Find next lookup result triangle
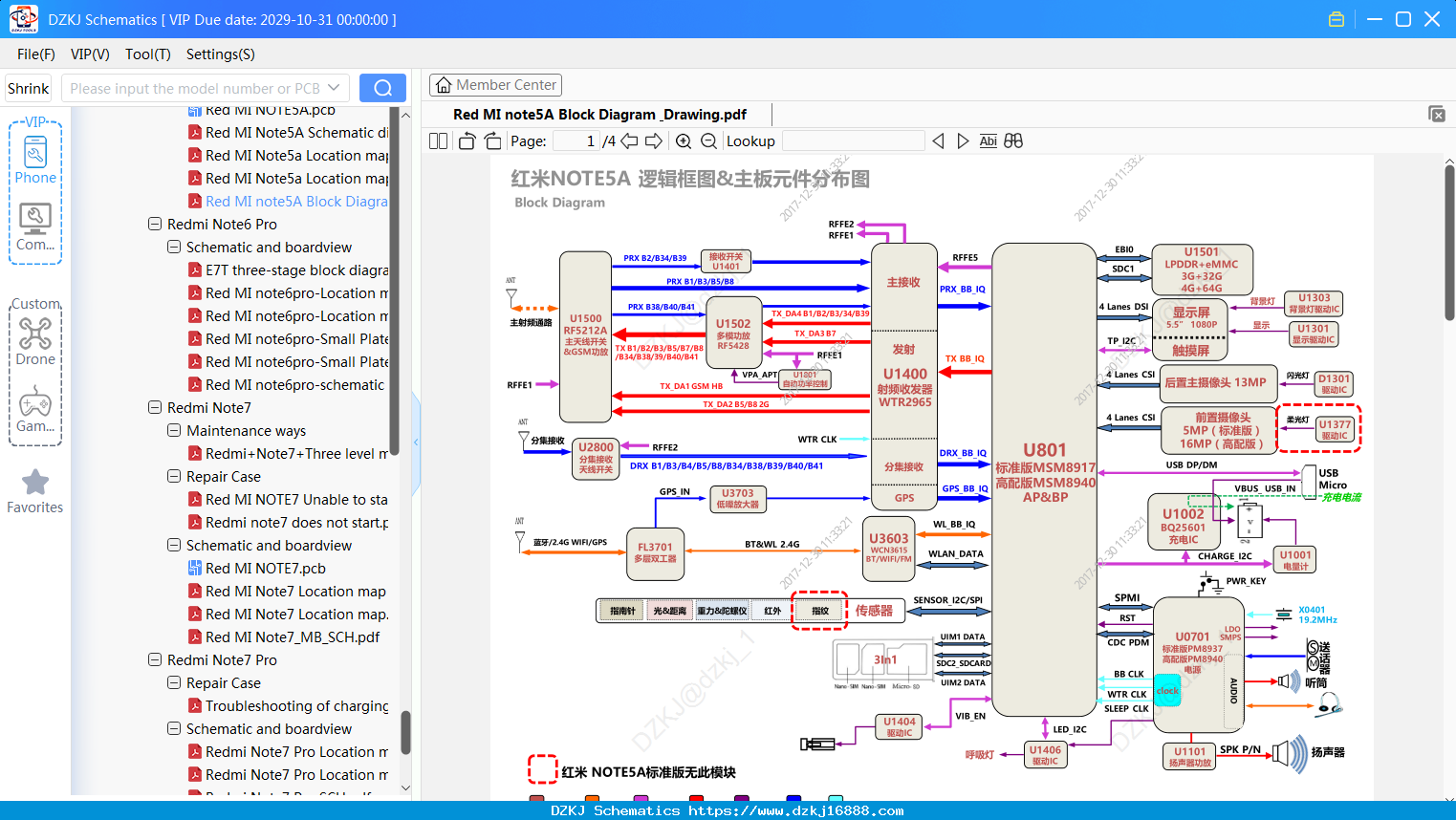1456x820 pixels. click(963, 141)
